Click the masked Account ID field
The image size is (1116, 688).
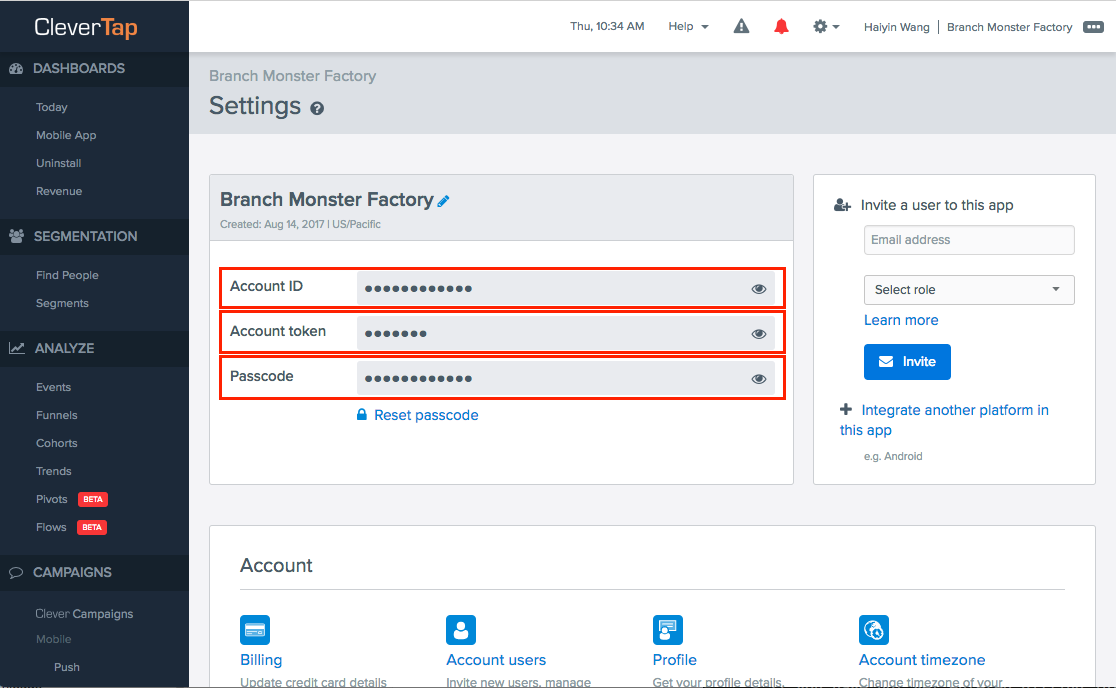pyautogui.click(x=566, y=288)
